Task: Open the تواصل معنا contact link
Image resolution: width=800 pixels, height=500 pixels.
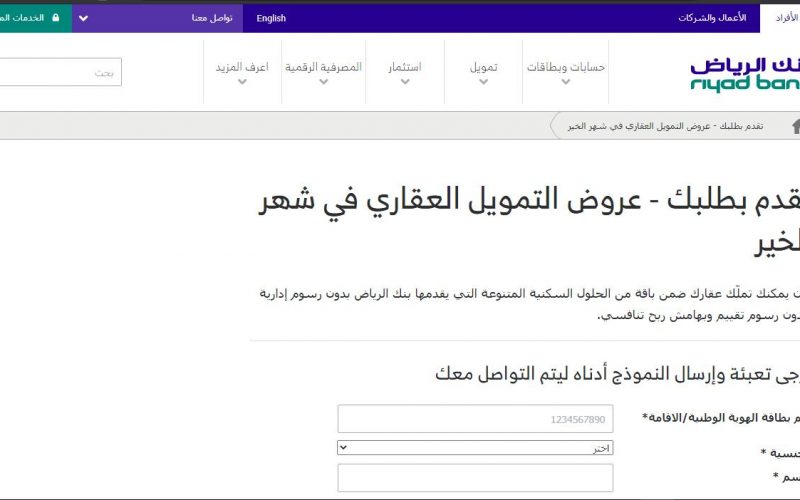Action: [x=212, y=18]
